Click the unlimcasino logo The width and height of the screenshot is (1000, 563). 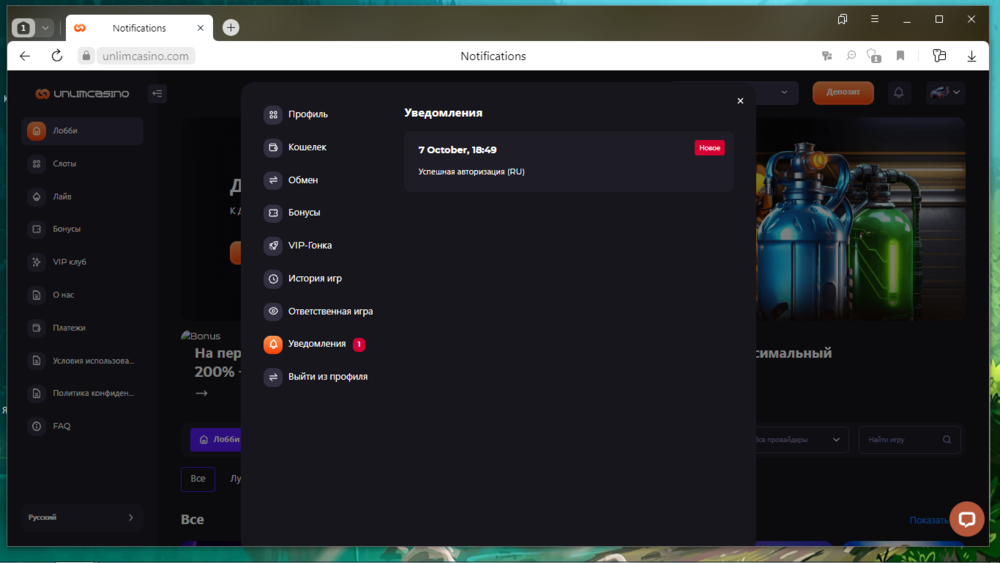pyautogui.click(x=82, y=94)
